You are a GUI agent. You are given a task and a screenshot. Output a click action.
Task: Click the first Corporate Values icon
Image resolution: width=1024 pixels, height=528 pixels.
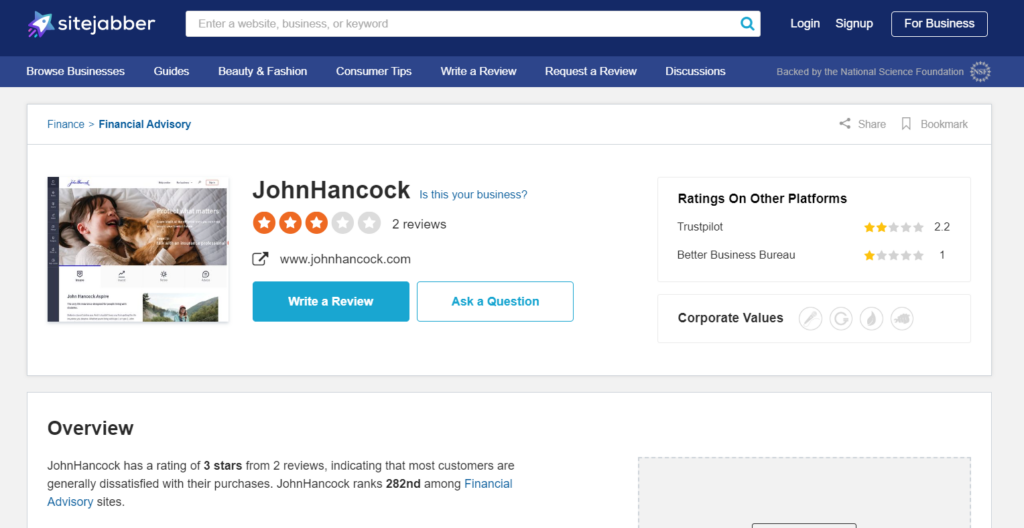[810, 318]
